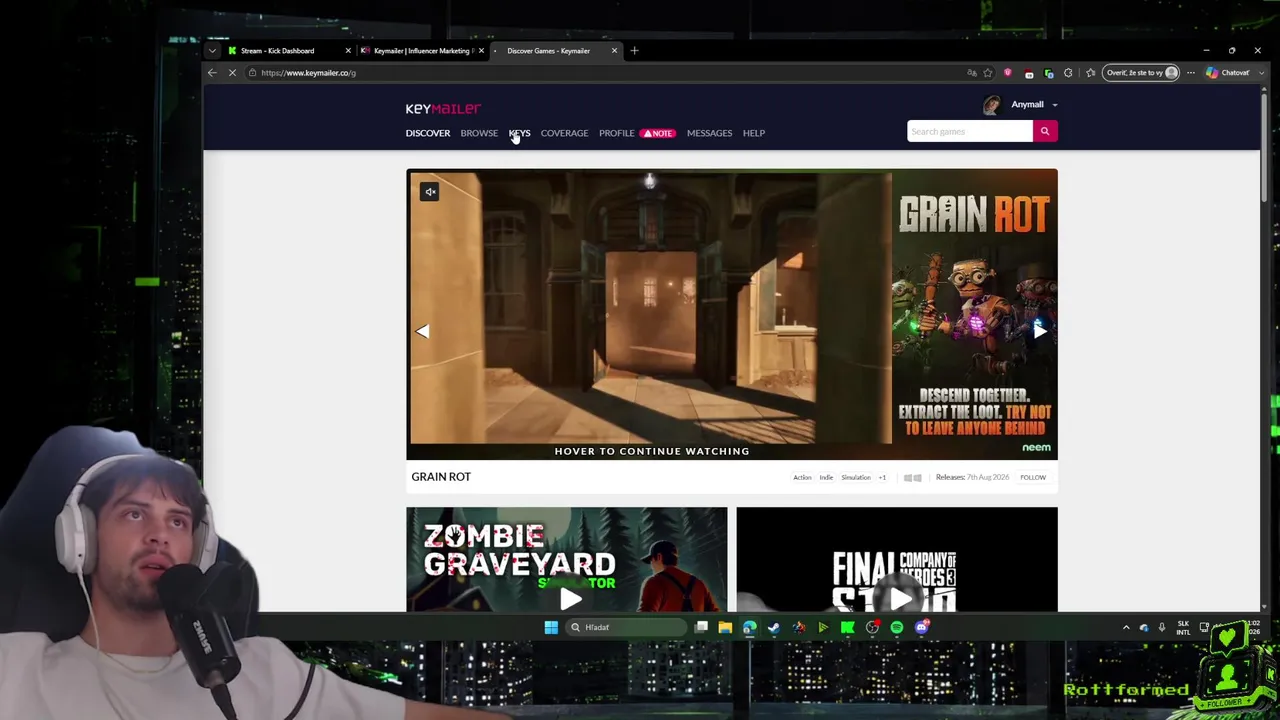
Task: Bookmark this page with the star icon
Action: 988,73
